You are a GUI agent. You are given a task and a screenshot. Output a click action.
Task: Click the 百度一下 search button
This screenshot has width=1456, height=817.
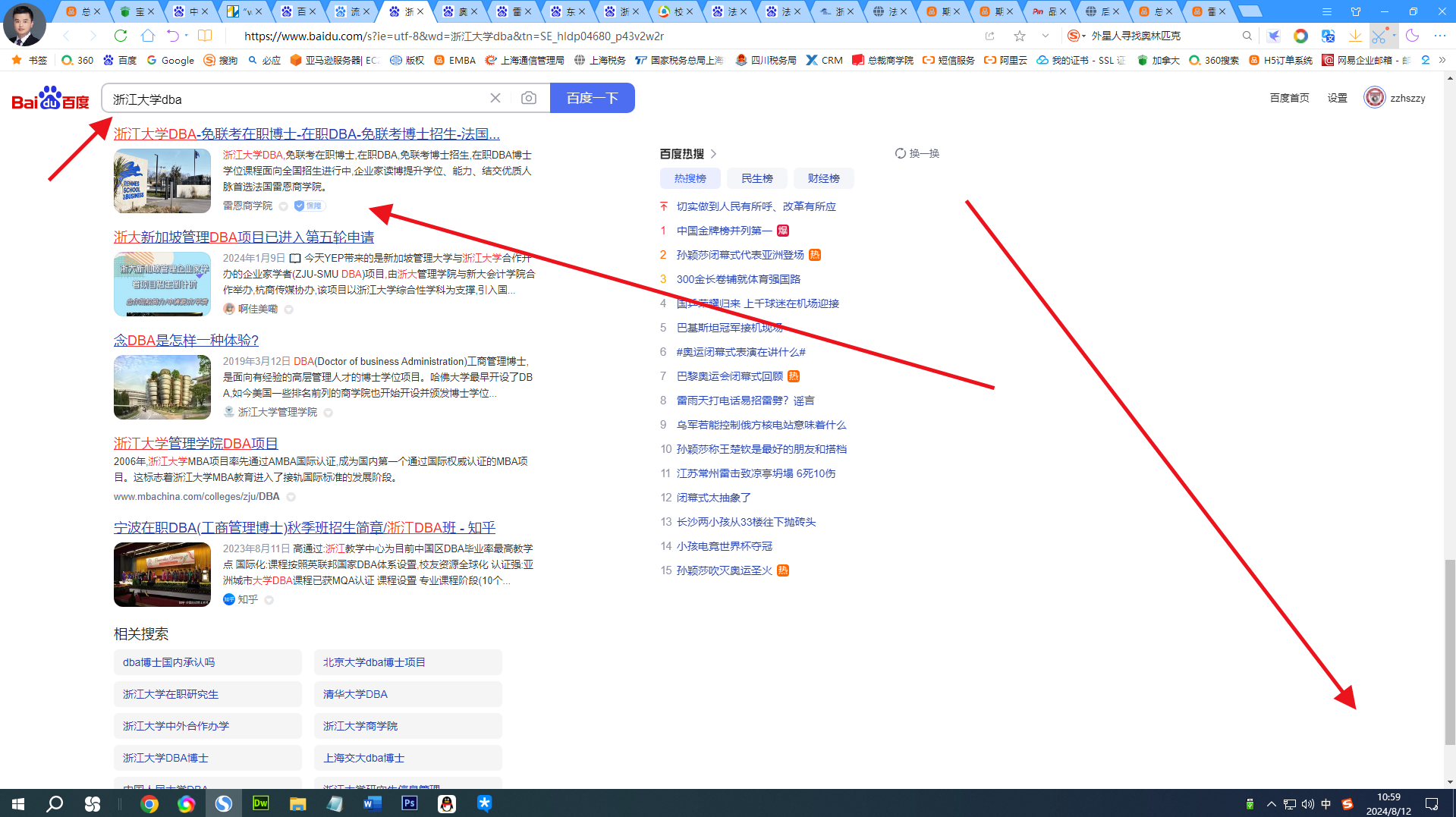tap(592, 97)
